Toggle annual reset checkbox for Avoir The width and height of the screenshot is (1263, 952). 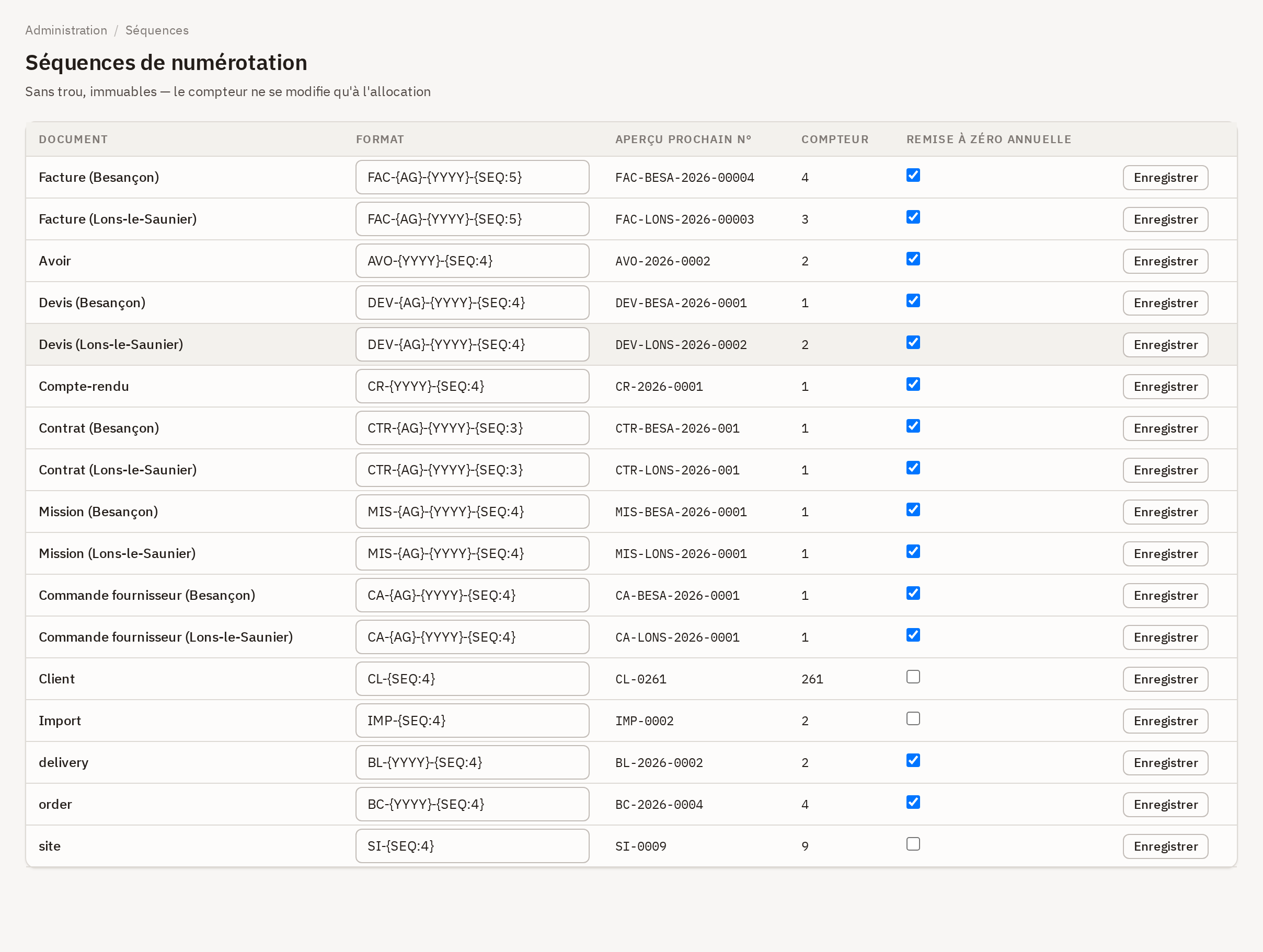[x=913, y=259]
